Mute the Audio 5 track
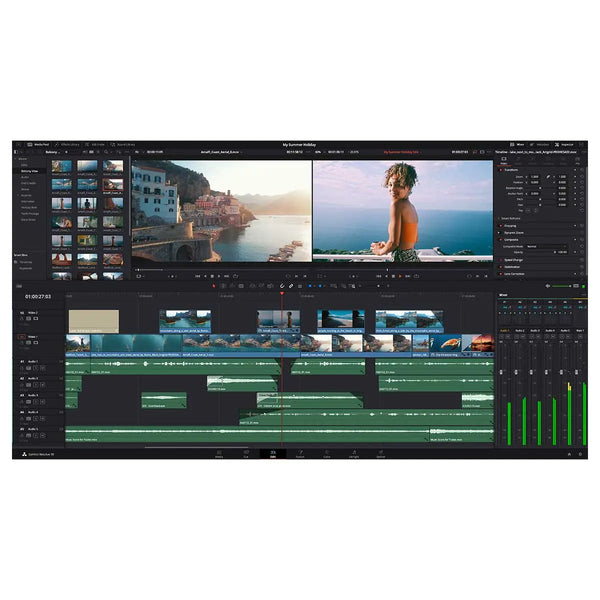 (x=42, y=435)
